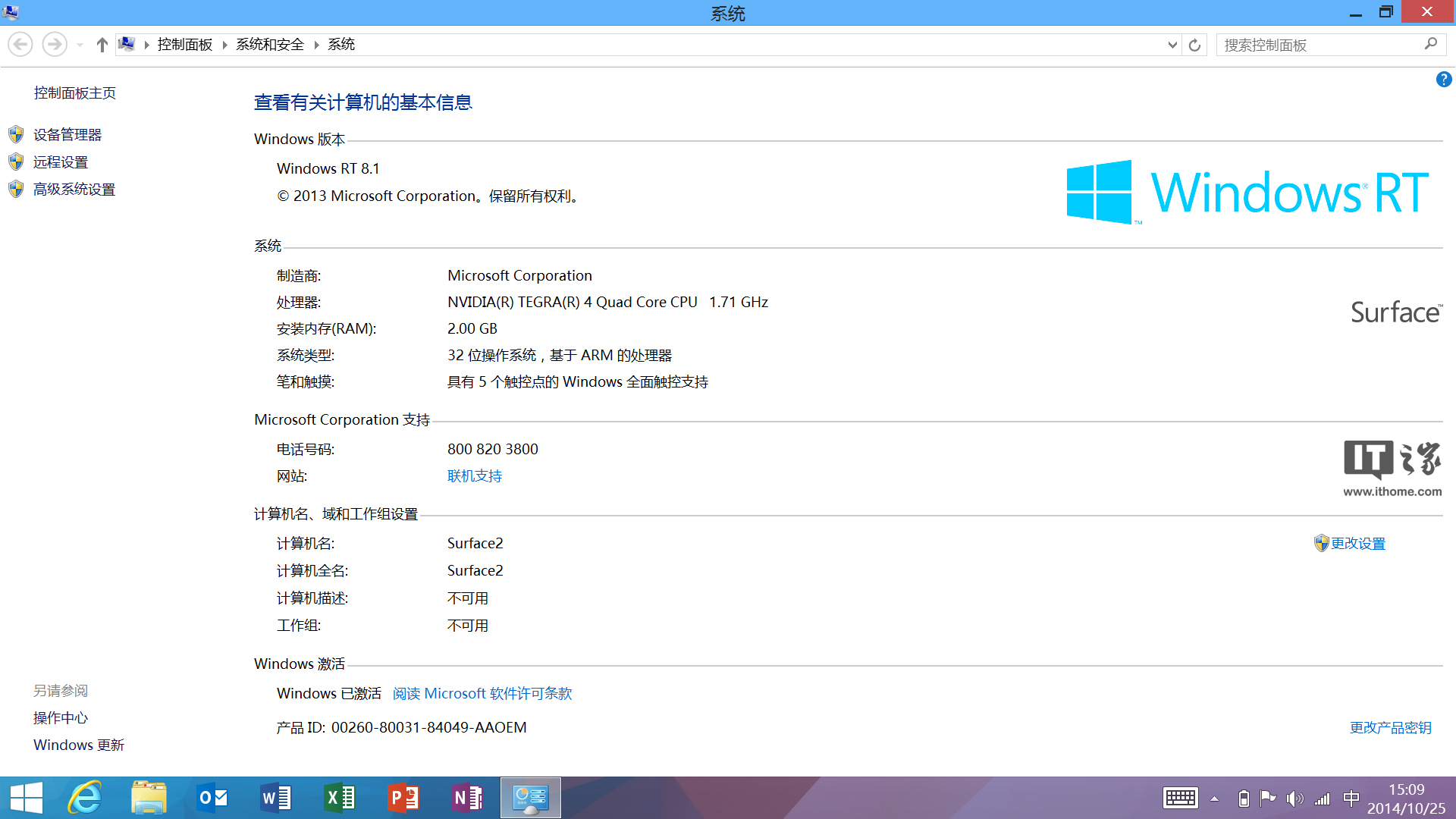Image resolution: width=1456 pixels, height=819 pixels.
Task: Expand the chevron after 系统和安全 breadcrumb
Action: pos(316,45)
